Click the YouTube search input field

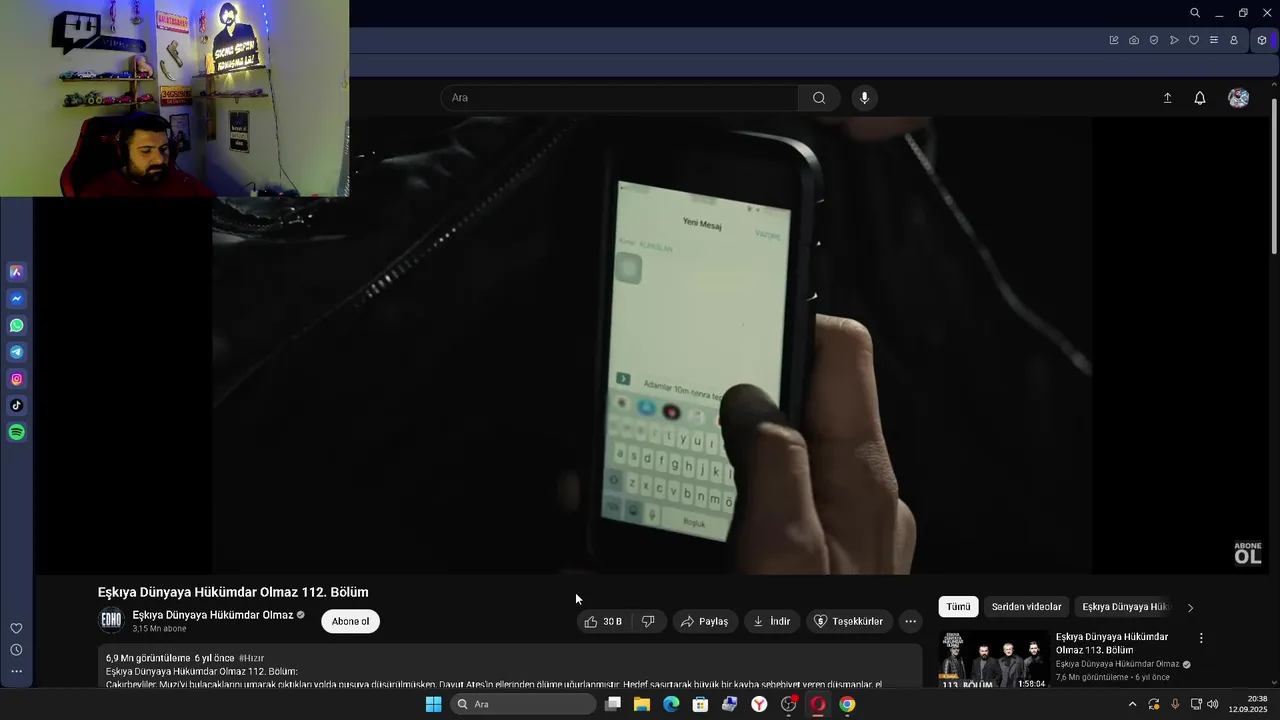point(620,98)
